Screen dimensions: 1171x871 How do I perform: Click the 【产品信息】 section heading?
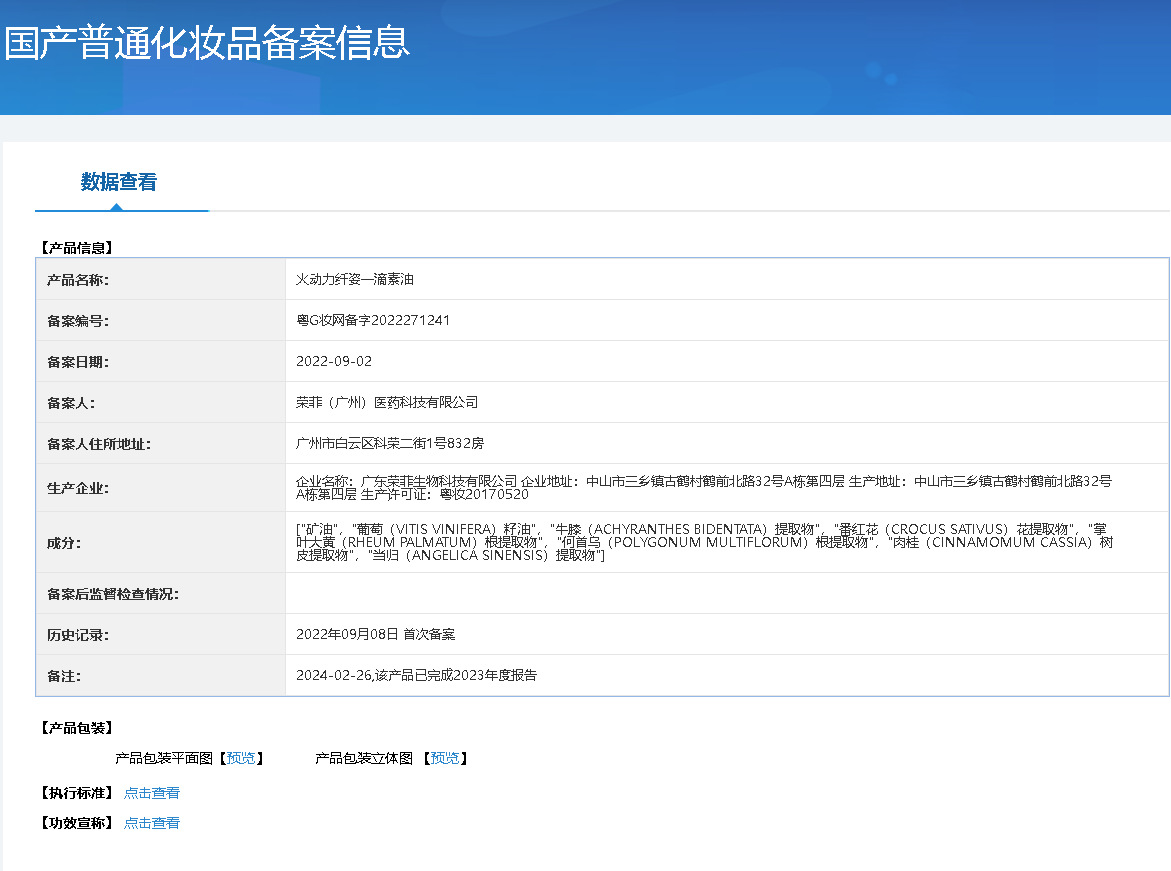[77, 248]
